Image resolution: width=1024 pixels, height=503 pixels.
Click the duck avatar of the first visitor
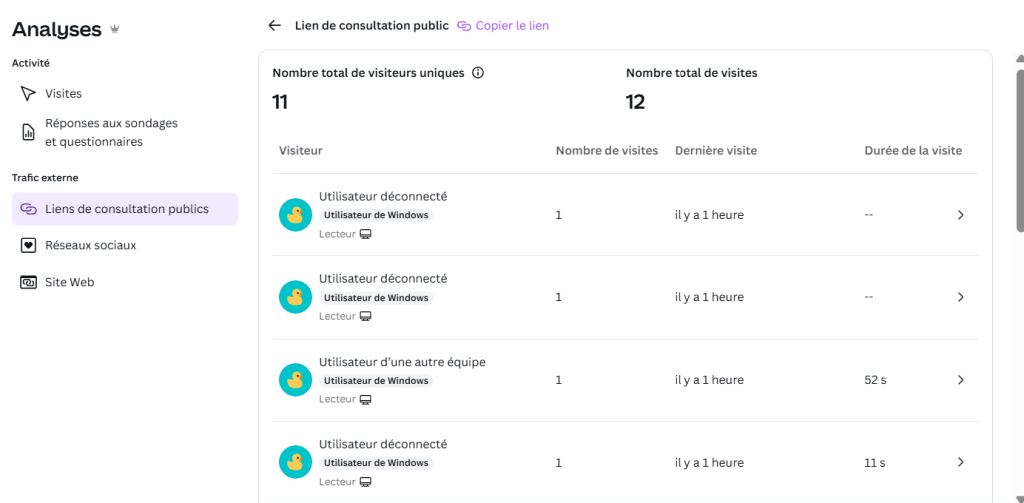[295, 215]
